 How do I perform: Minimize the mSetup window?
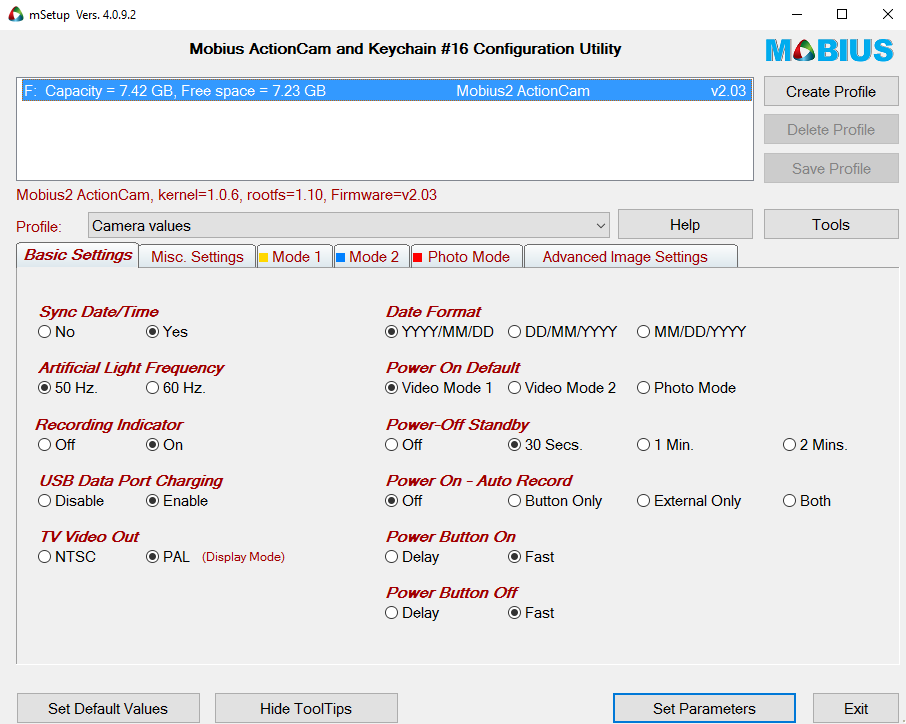point(797,14)
